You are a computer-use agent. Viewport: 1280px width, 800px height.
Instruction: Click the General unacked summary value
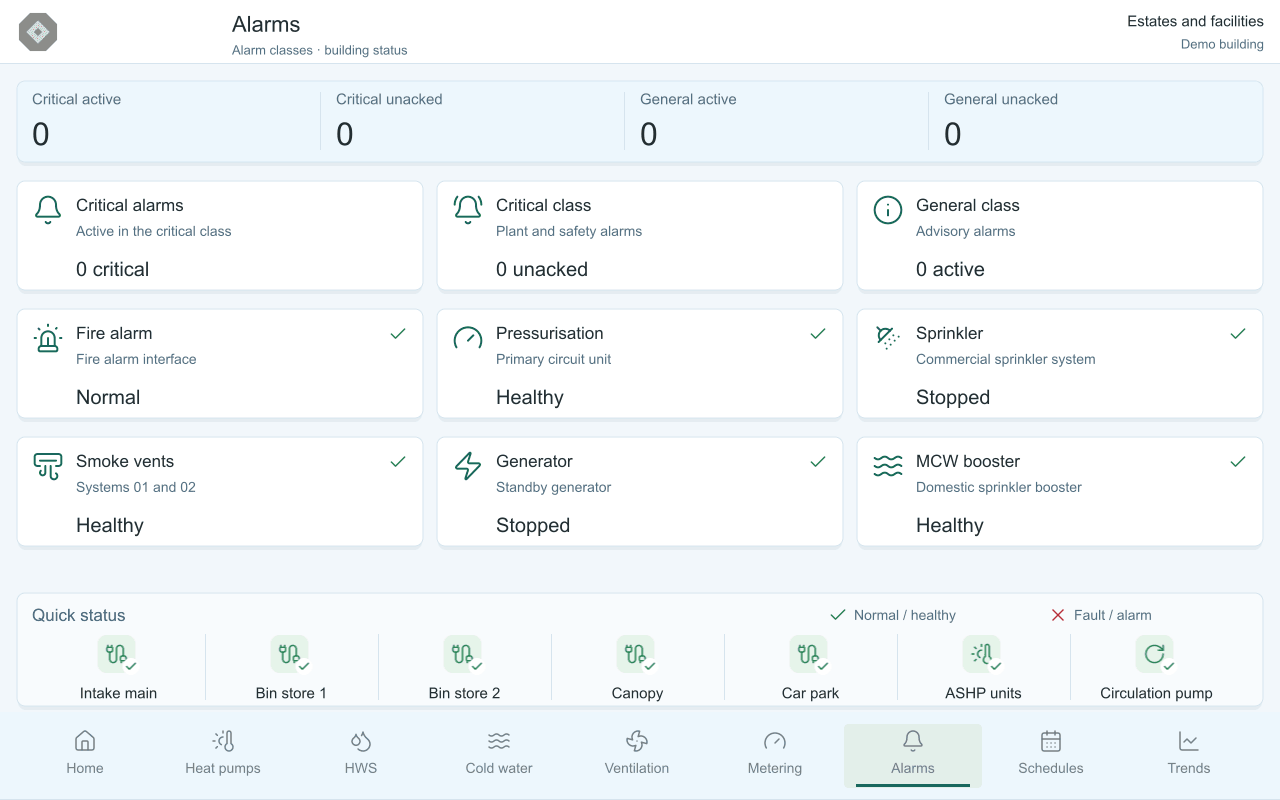(x=953, y=134)
